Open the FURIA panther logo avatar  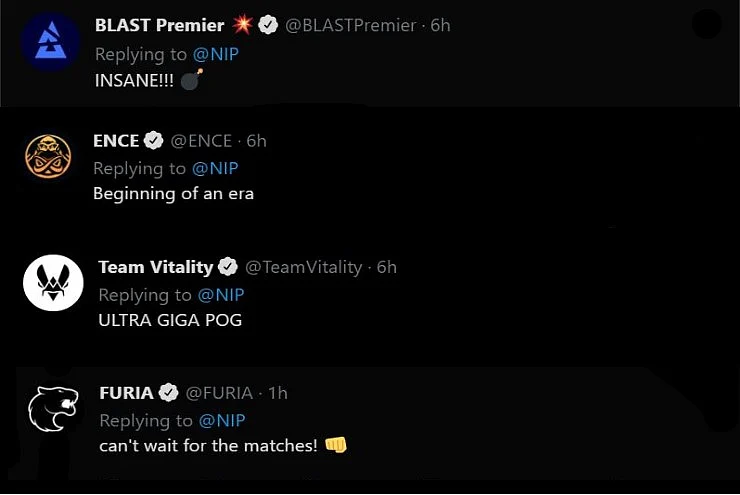pyautogui.click(x=53, y=409)
